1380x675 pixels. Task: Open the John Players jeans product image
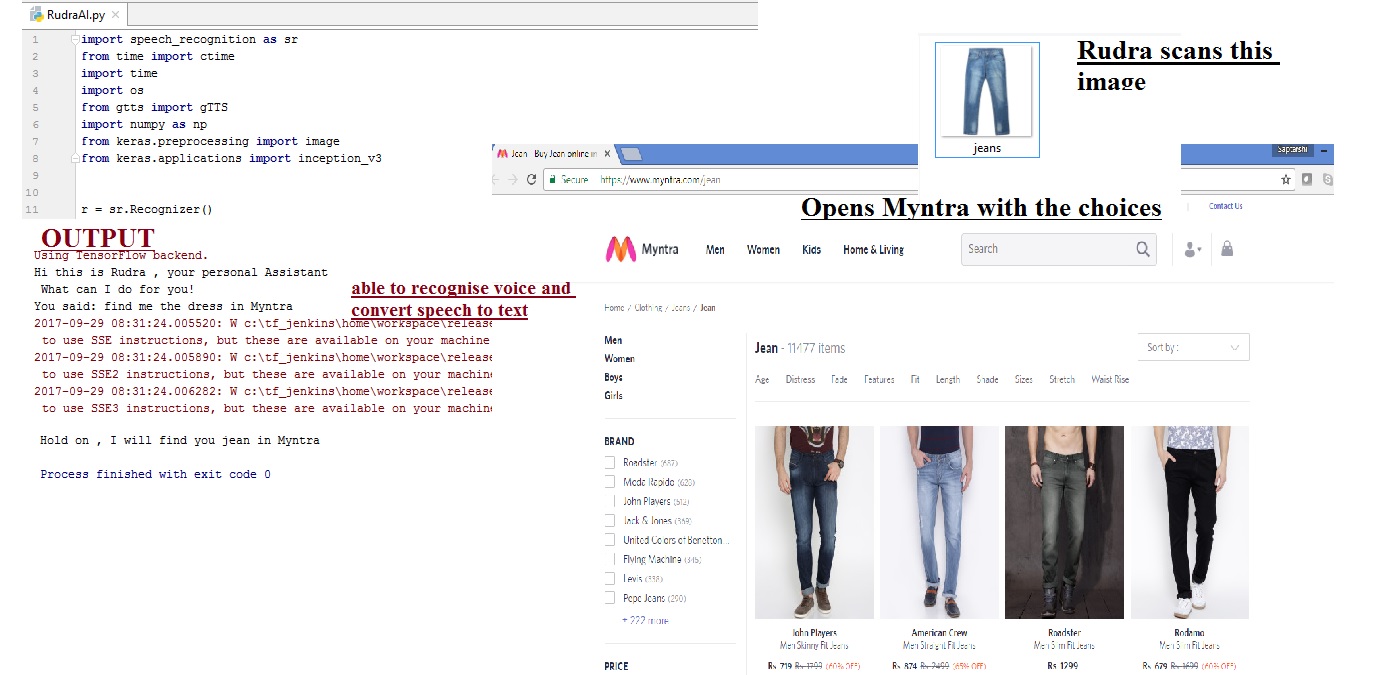(x=814, y=522)
